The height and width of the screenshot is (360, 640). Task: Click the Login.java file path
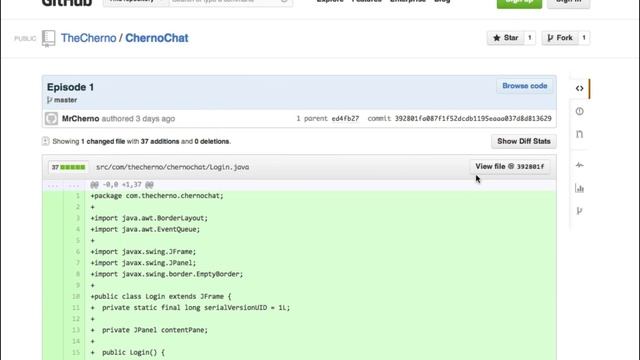(x=172, y=167)
